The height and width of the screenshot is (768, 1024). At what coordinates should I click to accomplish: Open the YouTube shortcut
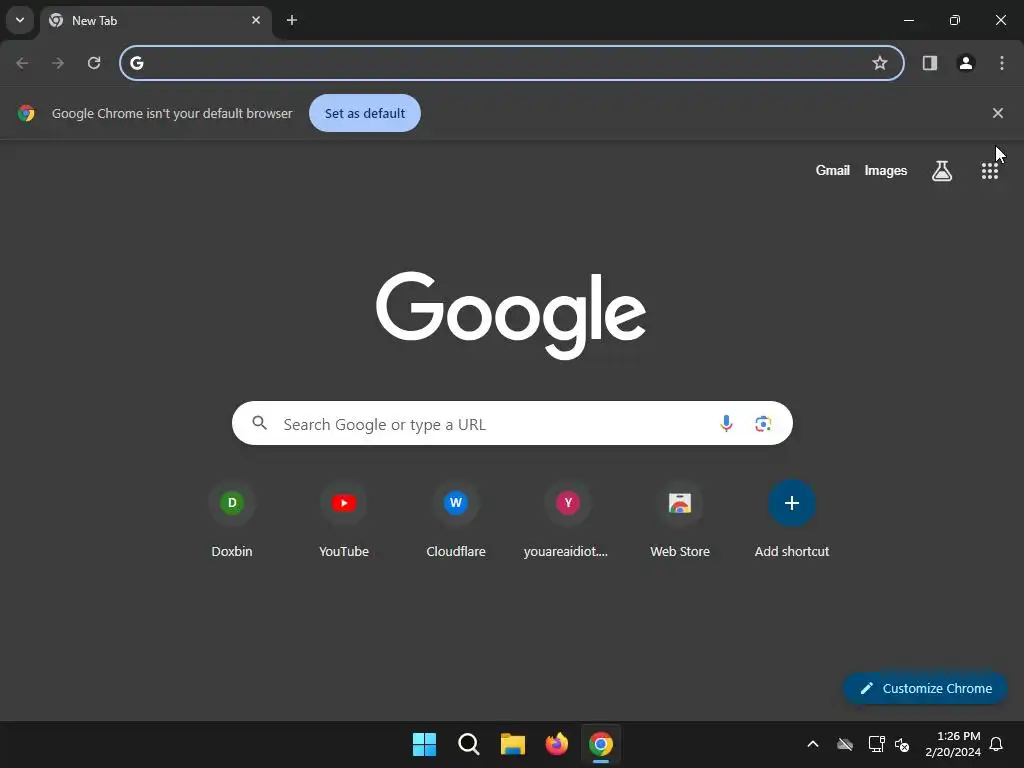pos(344,520)
